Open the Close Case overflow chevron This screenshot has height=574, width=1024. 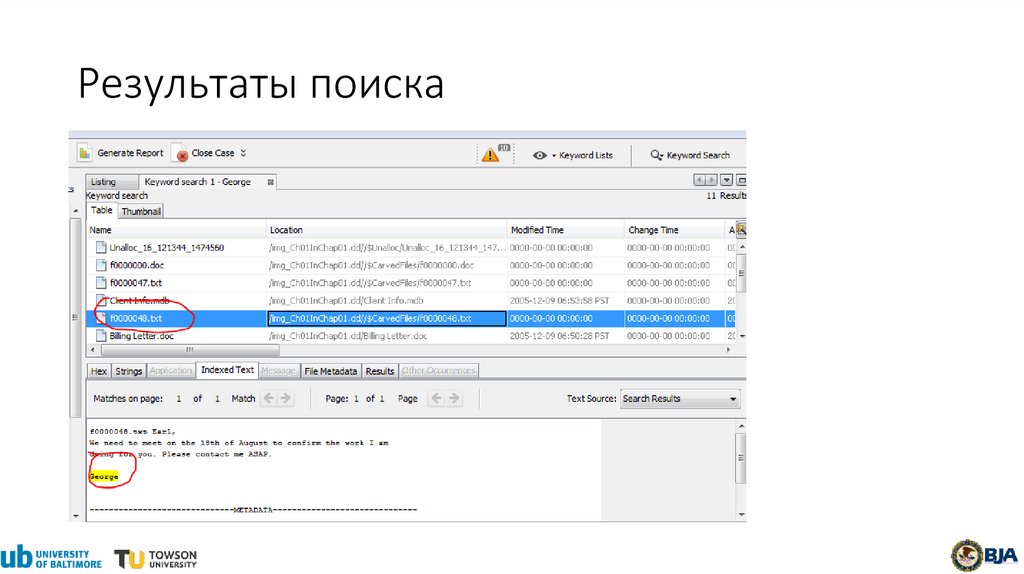click(x=244, y=153)
